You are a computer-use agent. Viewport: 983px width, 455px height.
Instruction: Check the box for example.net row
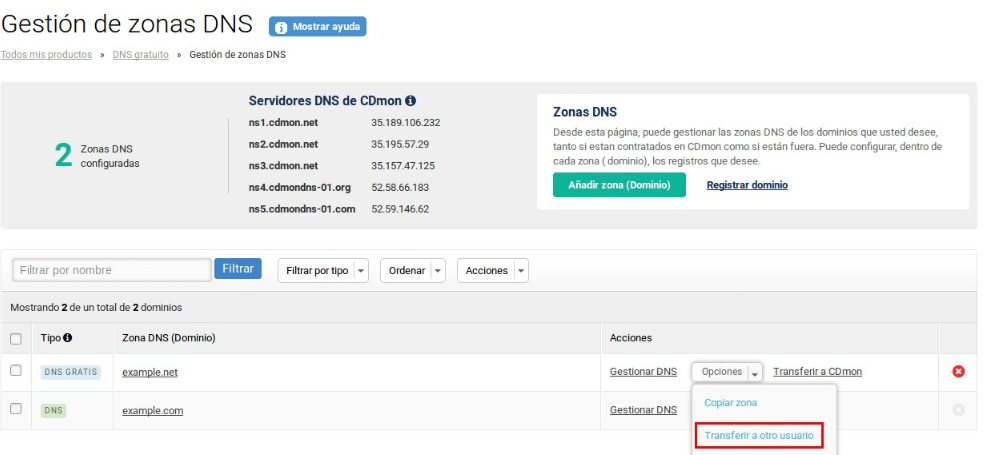click(16, 371)
